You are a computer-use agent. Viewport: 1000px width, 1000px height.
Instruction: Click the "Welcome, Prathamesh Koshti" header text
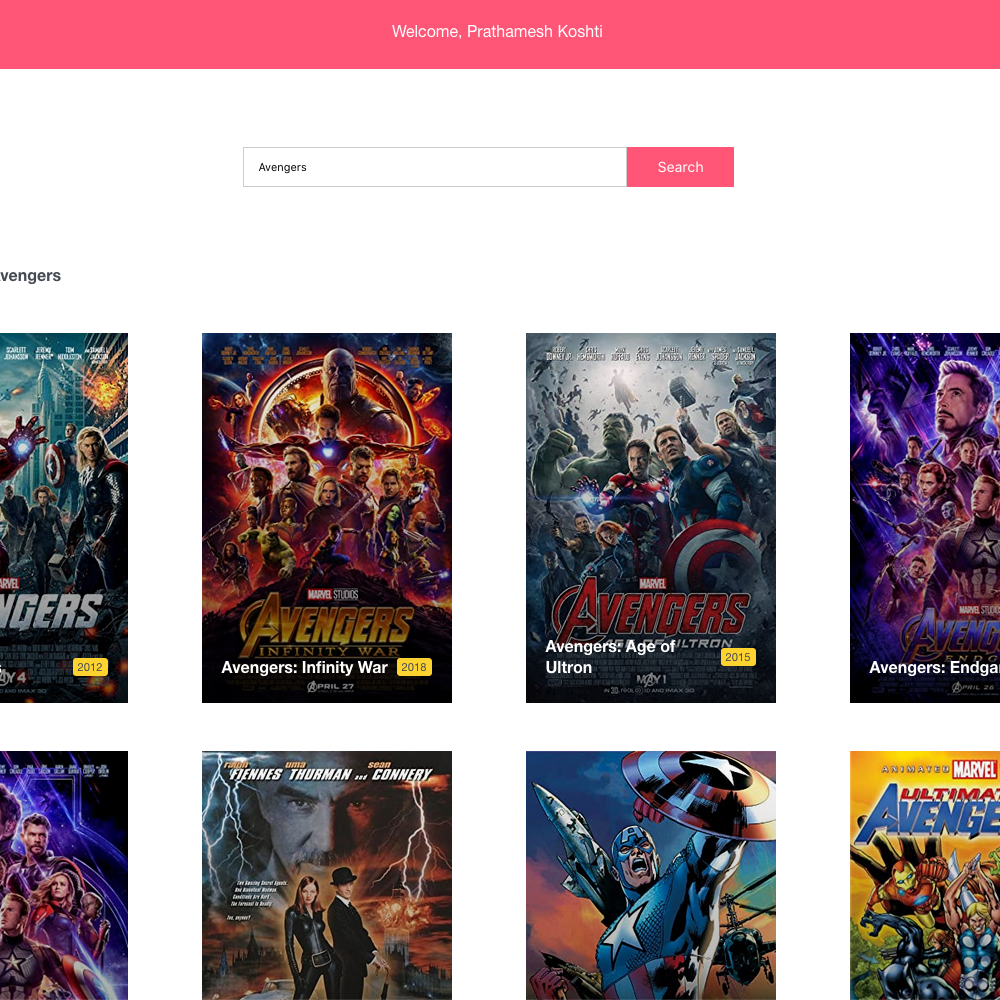(497, 31)
